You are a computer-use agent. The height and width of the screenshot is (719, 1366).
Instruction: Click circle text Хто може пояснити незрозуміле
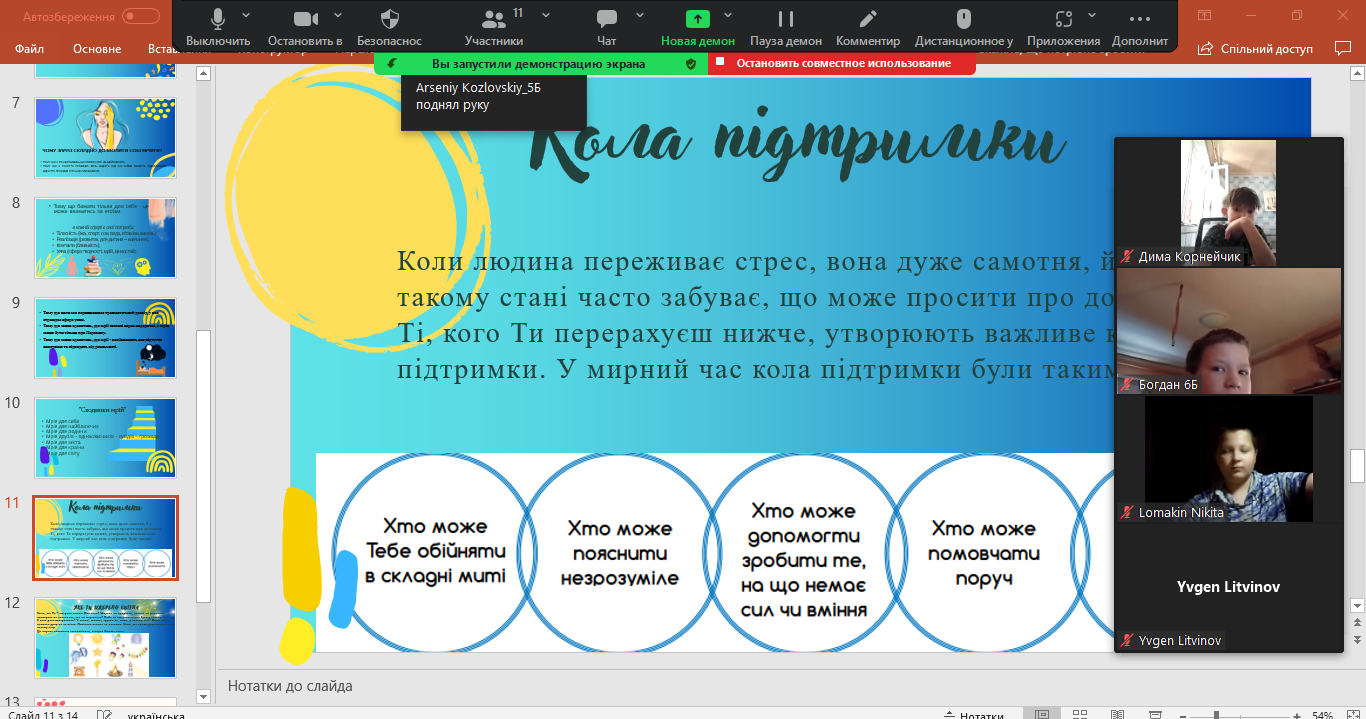tap(620, 553)
